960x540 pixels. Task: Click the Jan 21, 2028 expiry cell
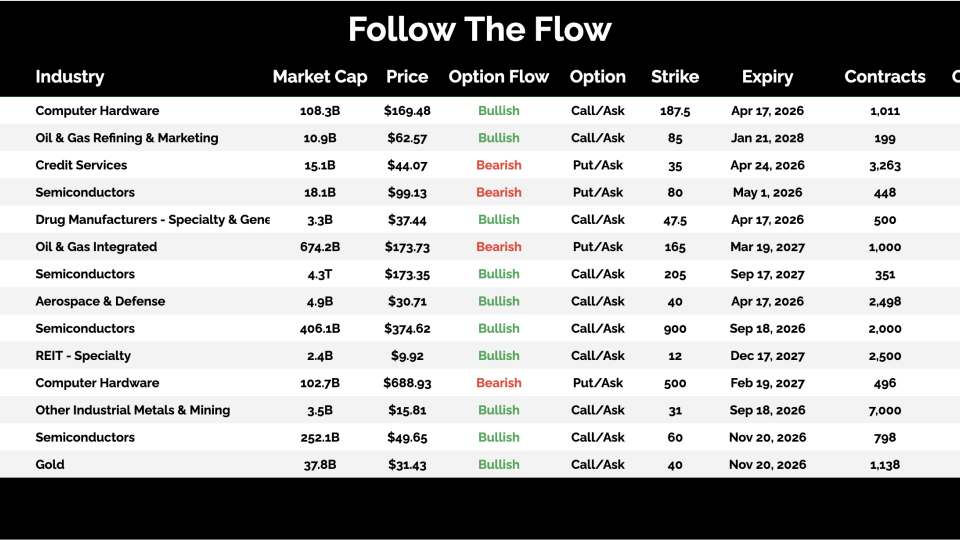pos(767,138)
